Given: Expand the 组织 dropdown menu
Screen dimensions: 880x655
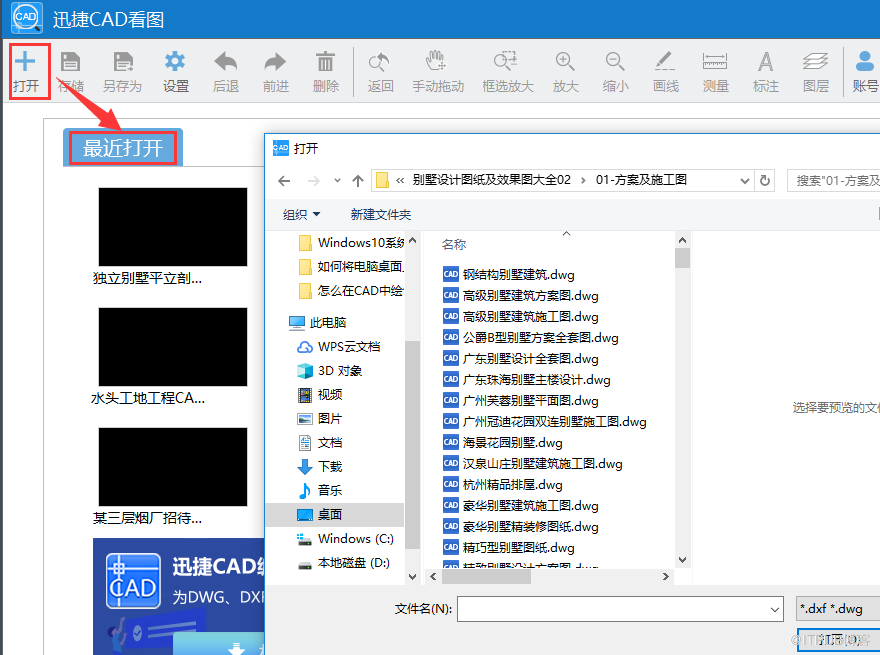Looking at the screenshot, I should 302,214.
